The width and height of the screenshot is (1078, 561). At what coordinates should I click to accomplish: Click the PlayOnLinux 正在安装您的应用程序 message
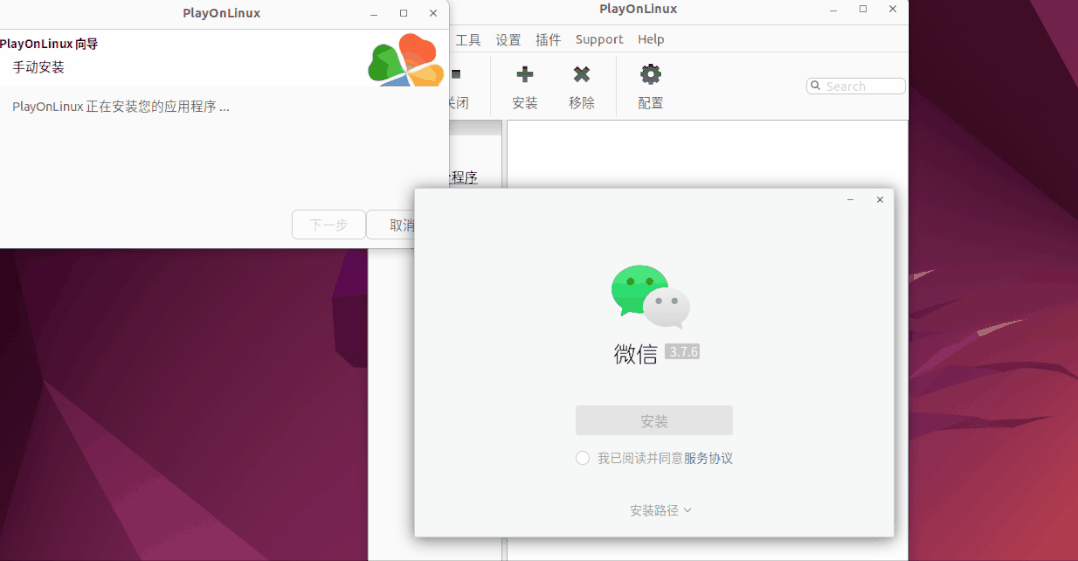(x=121, y=107)
